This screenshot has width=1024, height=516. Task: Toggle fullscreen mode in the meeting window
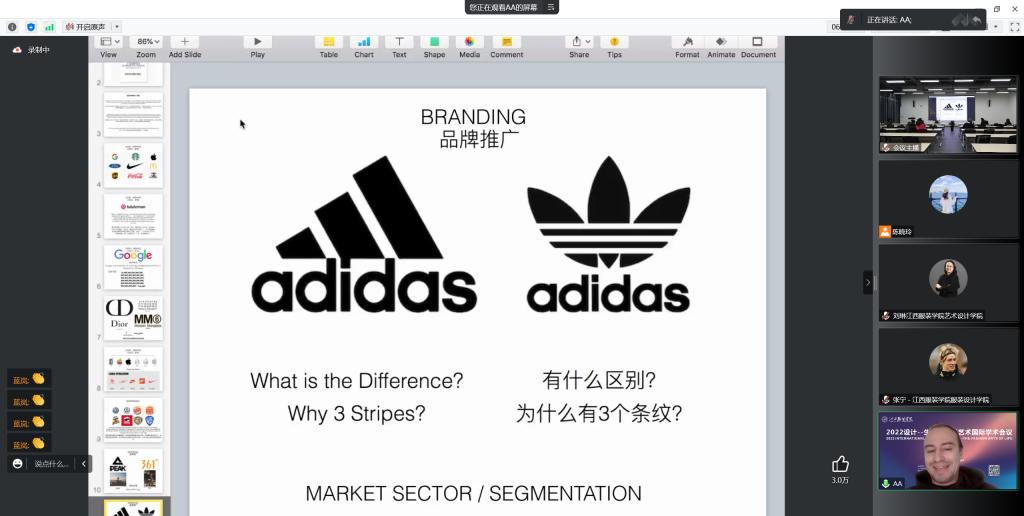[x=1014, y=27]
